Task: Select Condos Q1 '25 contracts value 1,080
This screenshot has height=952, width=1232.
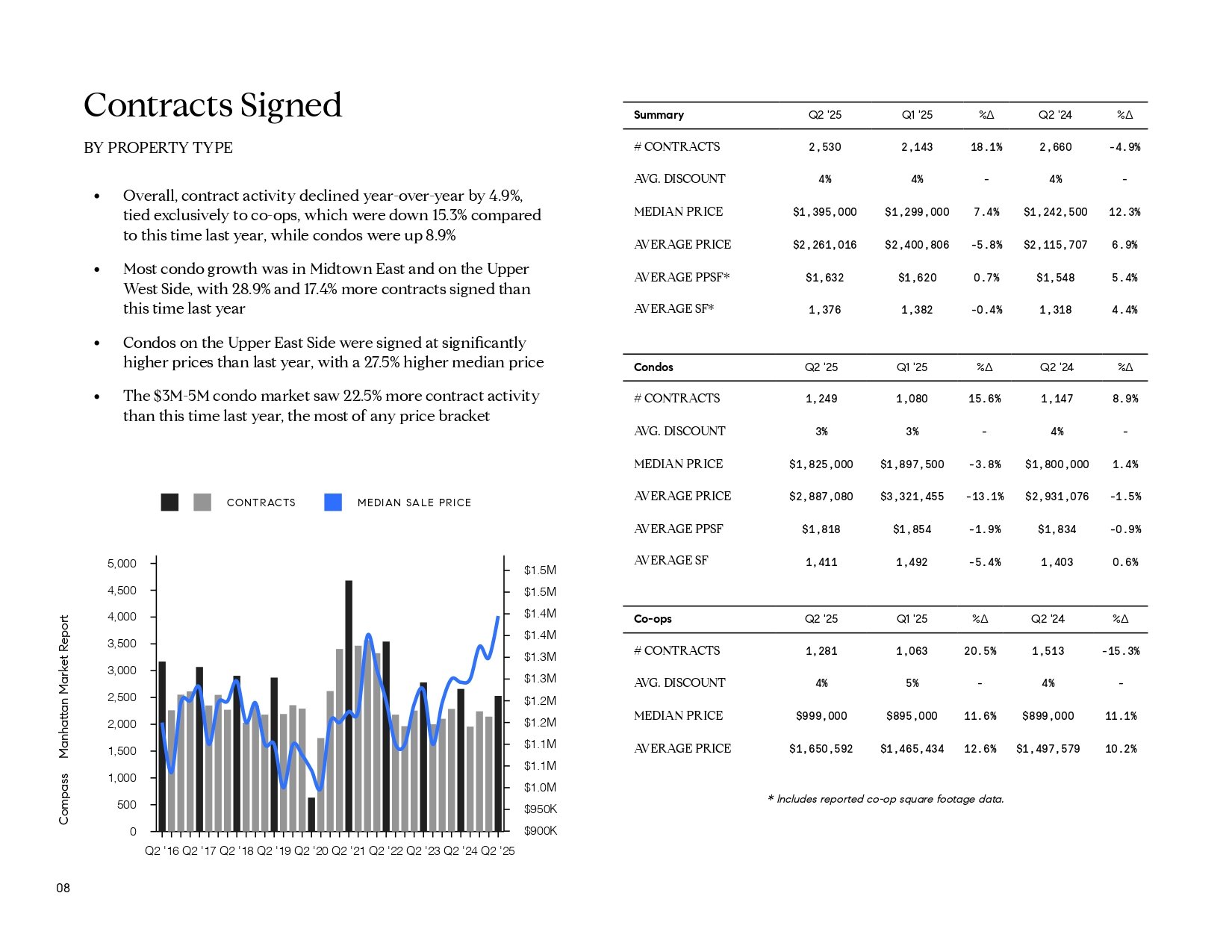Action: [x=912, y=399]
